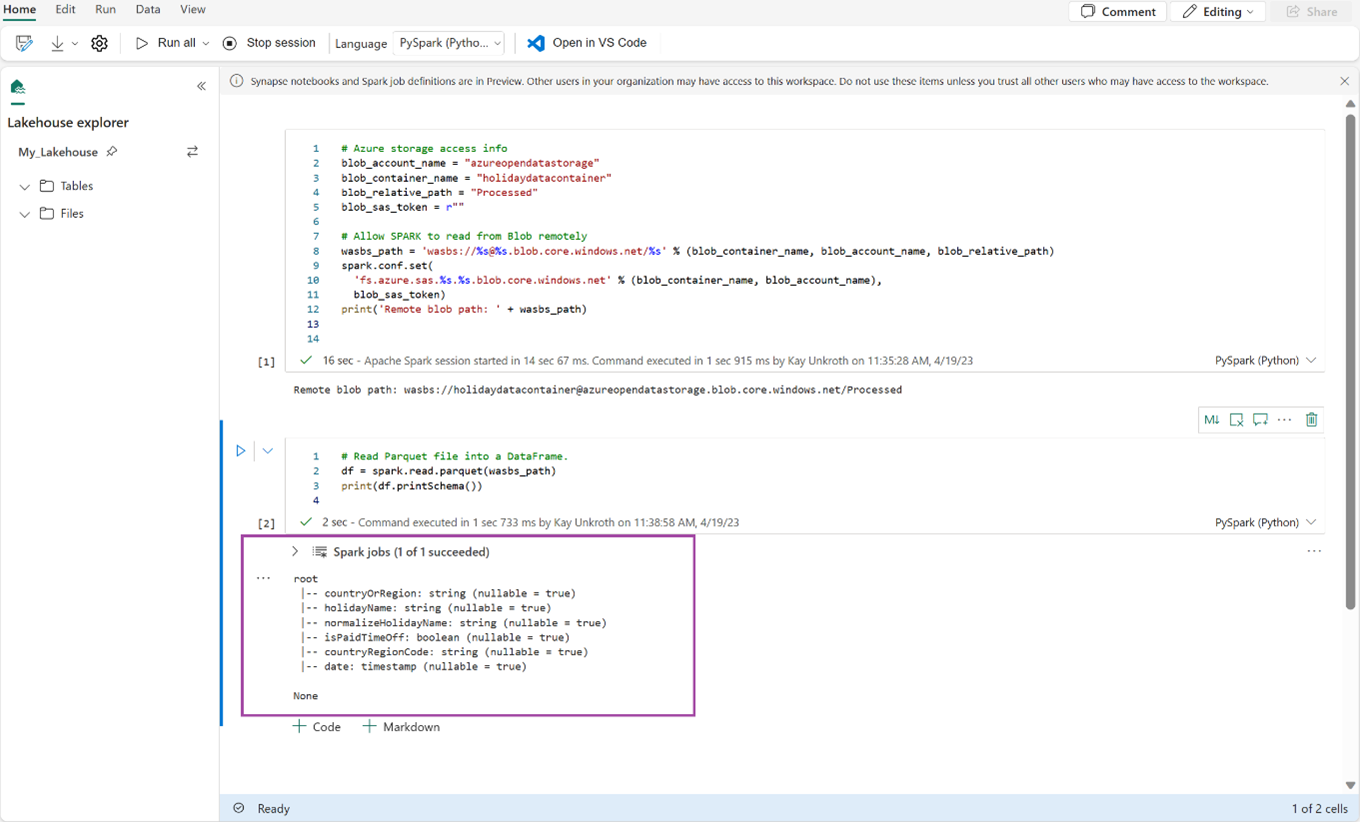Select the Files folder icon

click(47, 213)
